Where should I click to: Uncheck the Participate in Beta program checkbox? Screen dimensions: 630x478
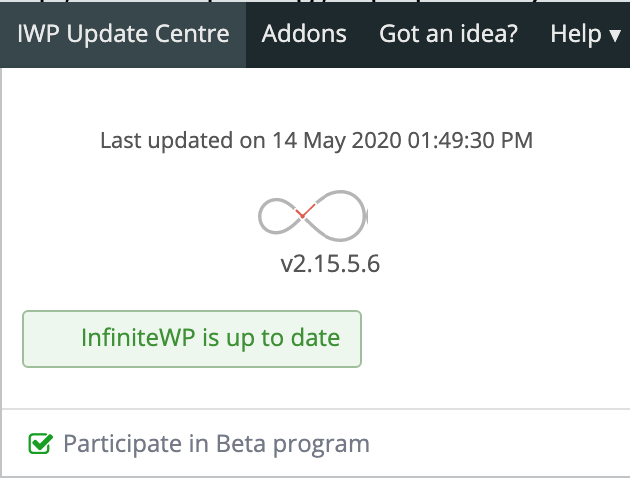(x=40, y=444)
